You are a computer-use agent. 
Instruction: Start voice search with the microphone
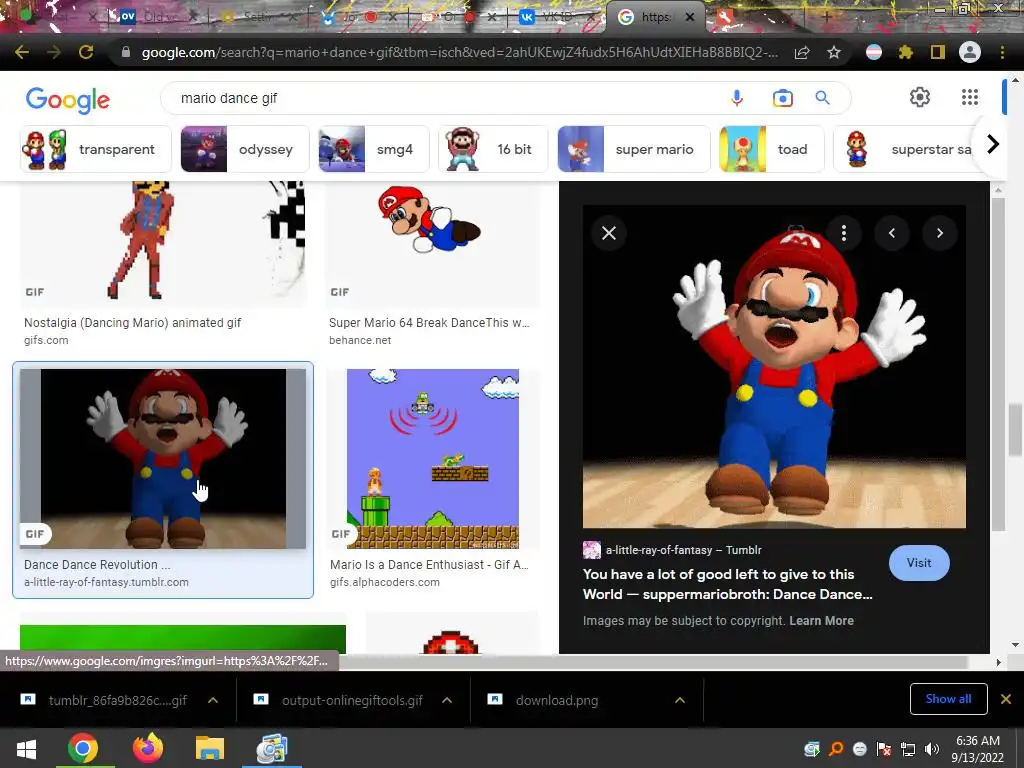tap(737, 98)
